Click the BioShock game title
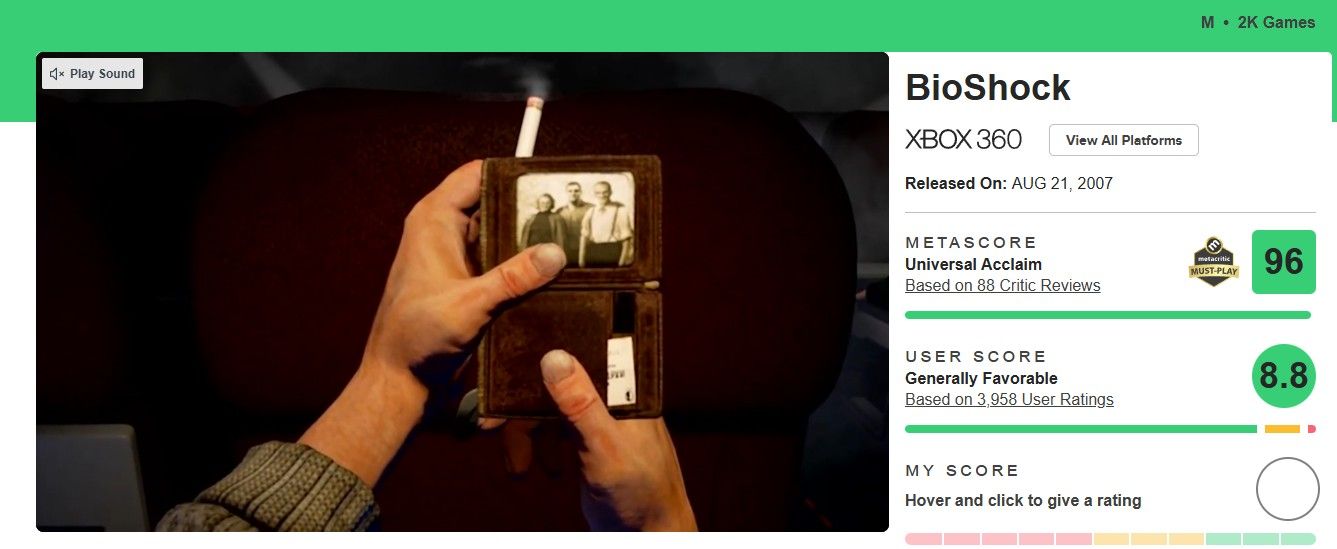Viewport: 1337px width, 549px height. pyautogui.click(x=988, y=88)
